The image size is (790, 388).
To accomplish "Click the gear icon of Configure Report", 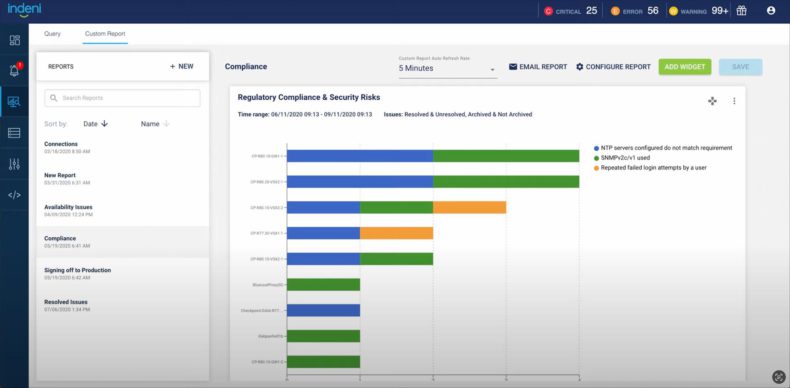I will coord(579,67).
